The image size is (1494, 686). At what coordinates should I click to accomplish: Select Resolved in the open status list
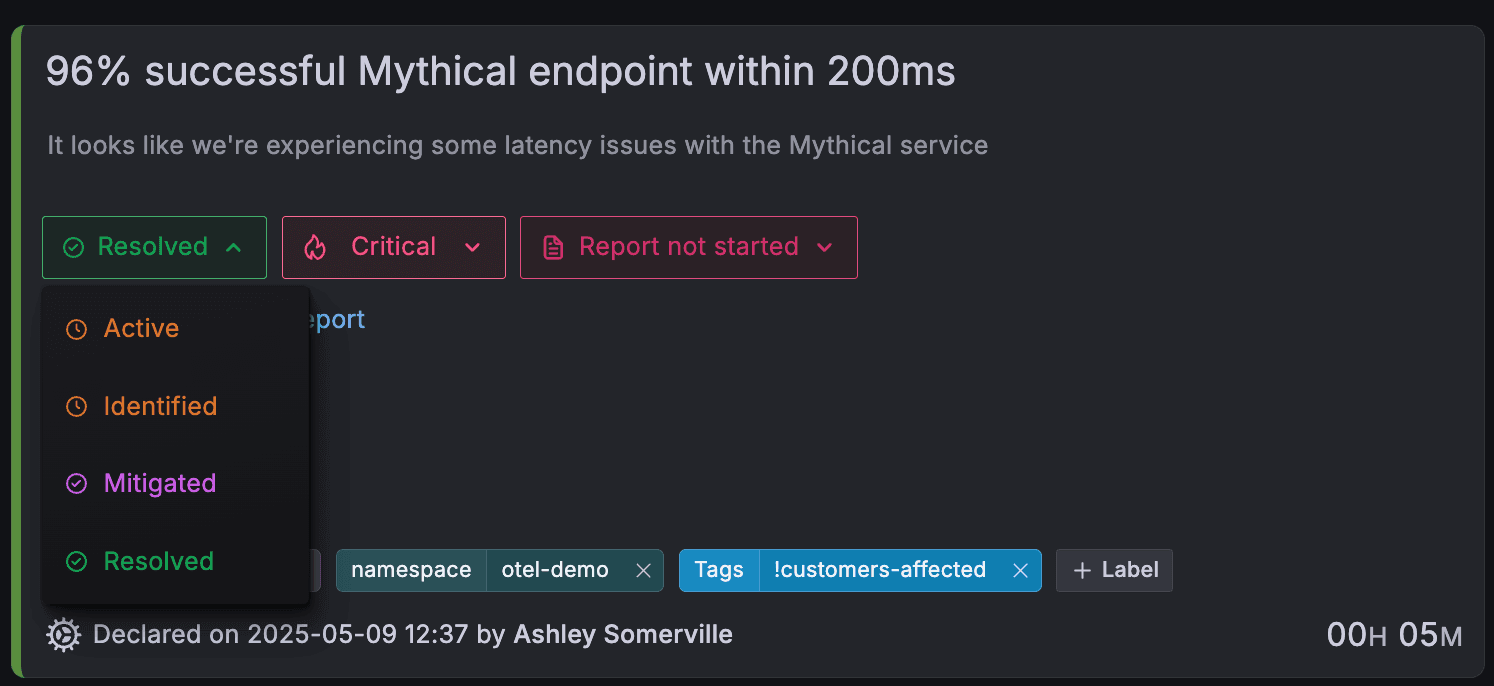click(x=158, y=561)
